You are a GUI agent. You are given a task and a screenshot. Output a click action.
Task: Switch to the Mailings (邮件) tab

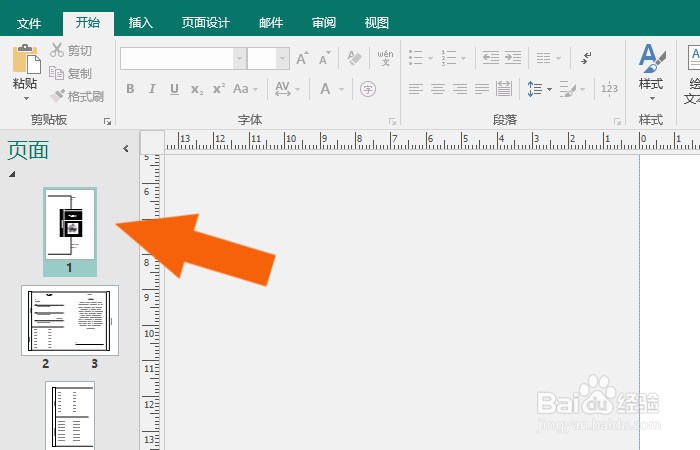click(271, 23)
